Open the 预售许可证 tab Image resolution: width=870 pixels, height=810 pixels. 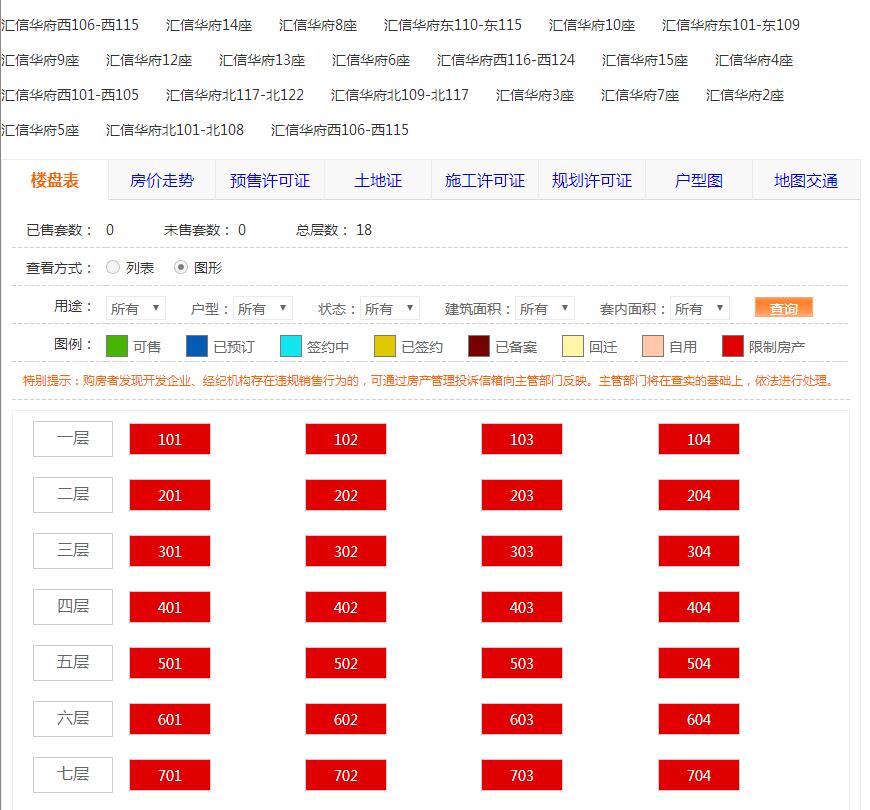(270, 181)
